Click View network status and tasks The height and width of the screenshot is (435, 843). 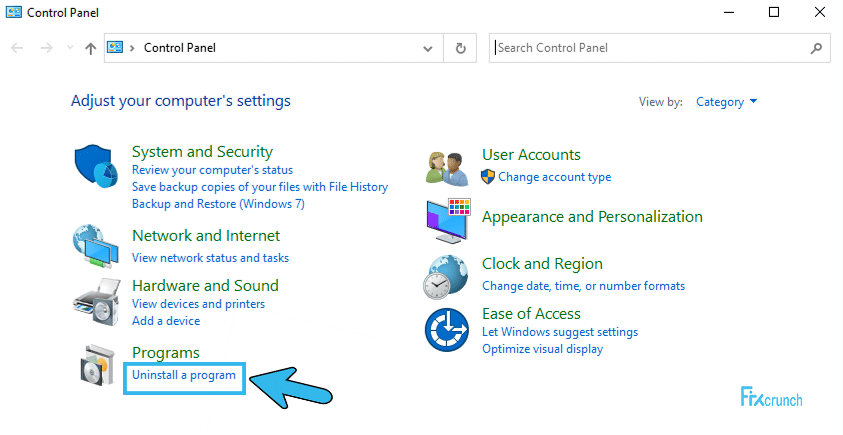[x=210, y=258]
